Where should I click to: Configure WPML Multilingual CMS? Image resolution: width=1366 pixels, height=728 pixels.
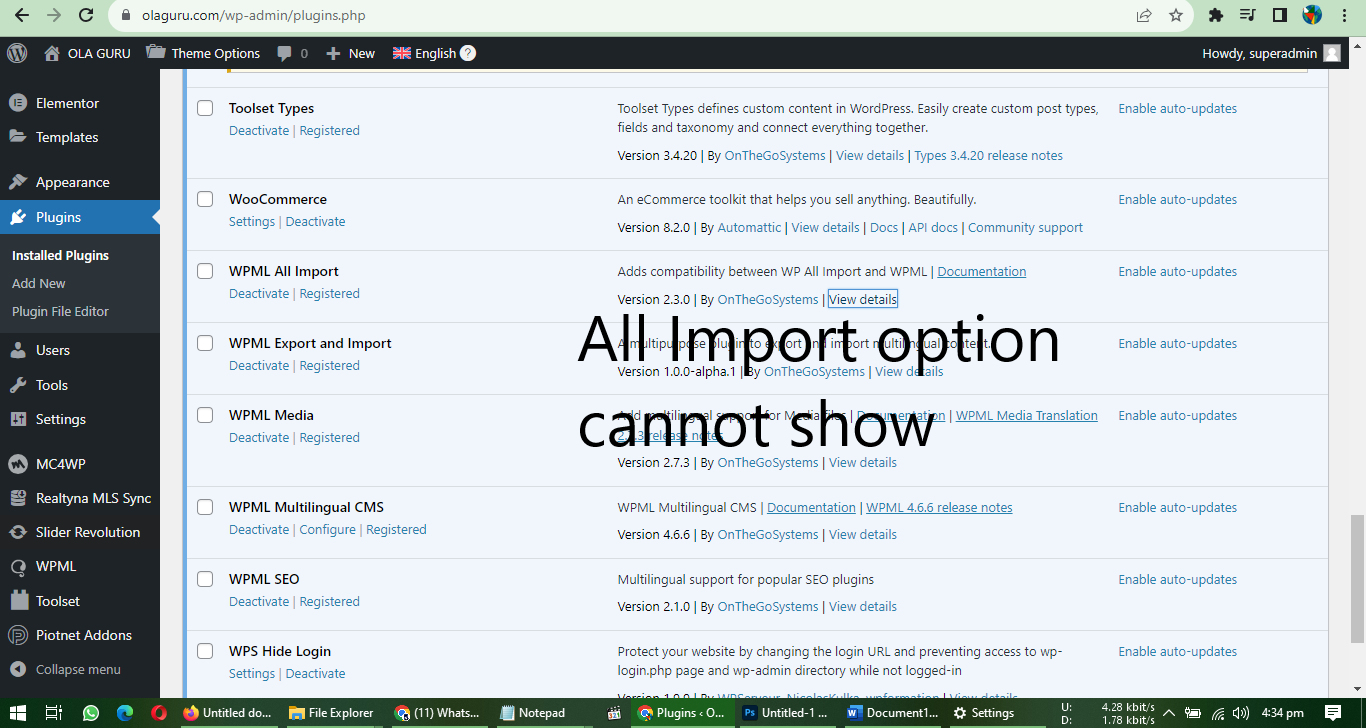point(328,529)
